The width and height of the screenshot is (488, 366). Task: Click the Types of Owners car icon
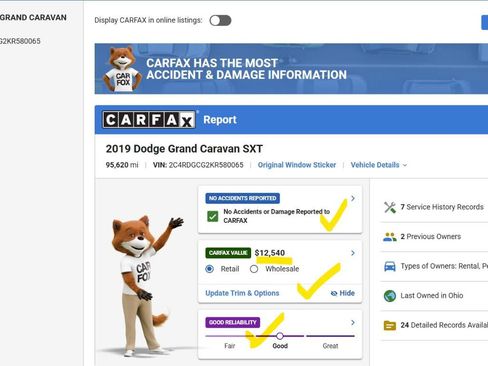tap(390, 266)
